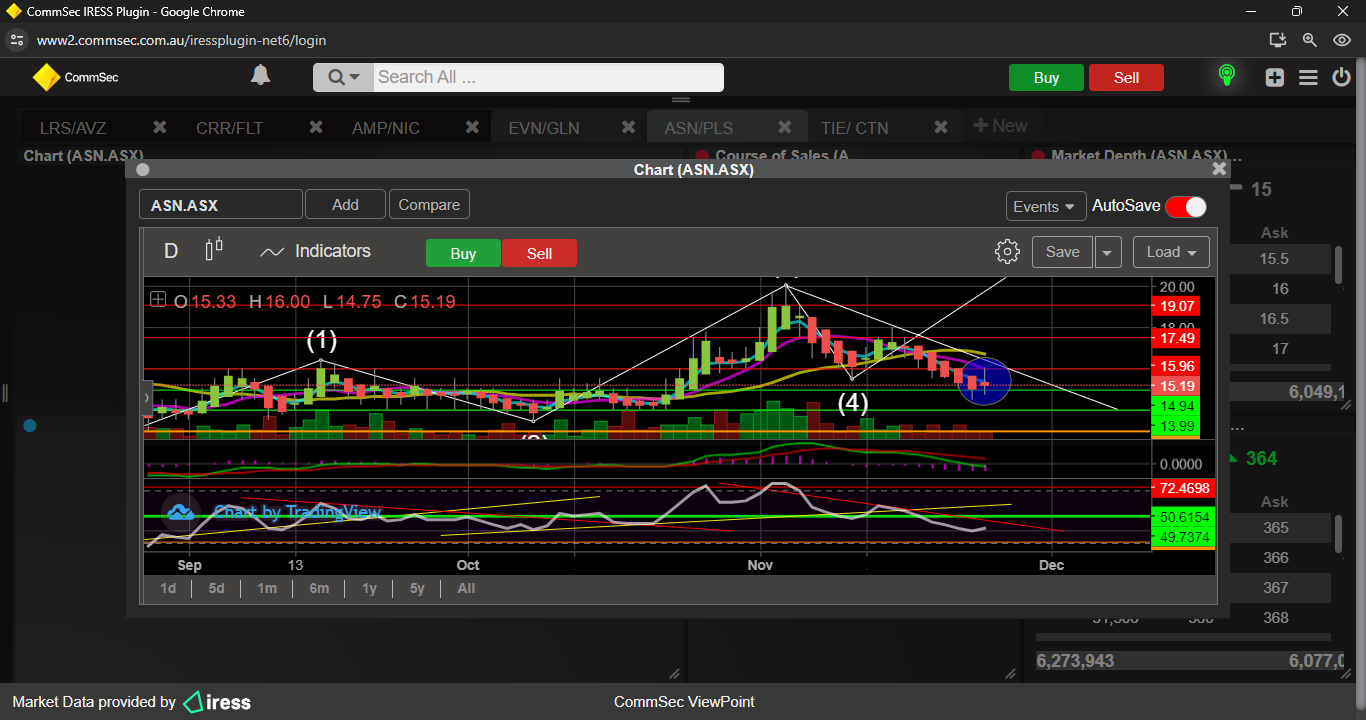Click the Compare button
This screenshot has height=720, width=1366.
click(x=429, y=205)
